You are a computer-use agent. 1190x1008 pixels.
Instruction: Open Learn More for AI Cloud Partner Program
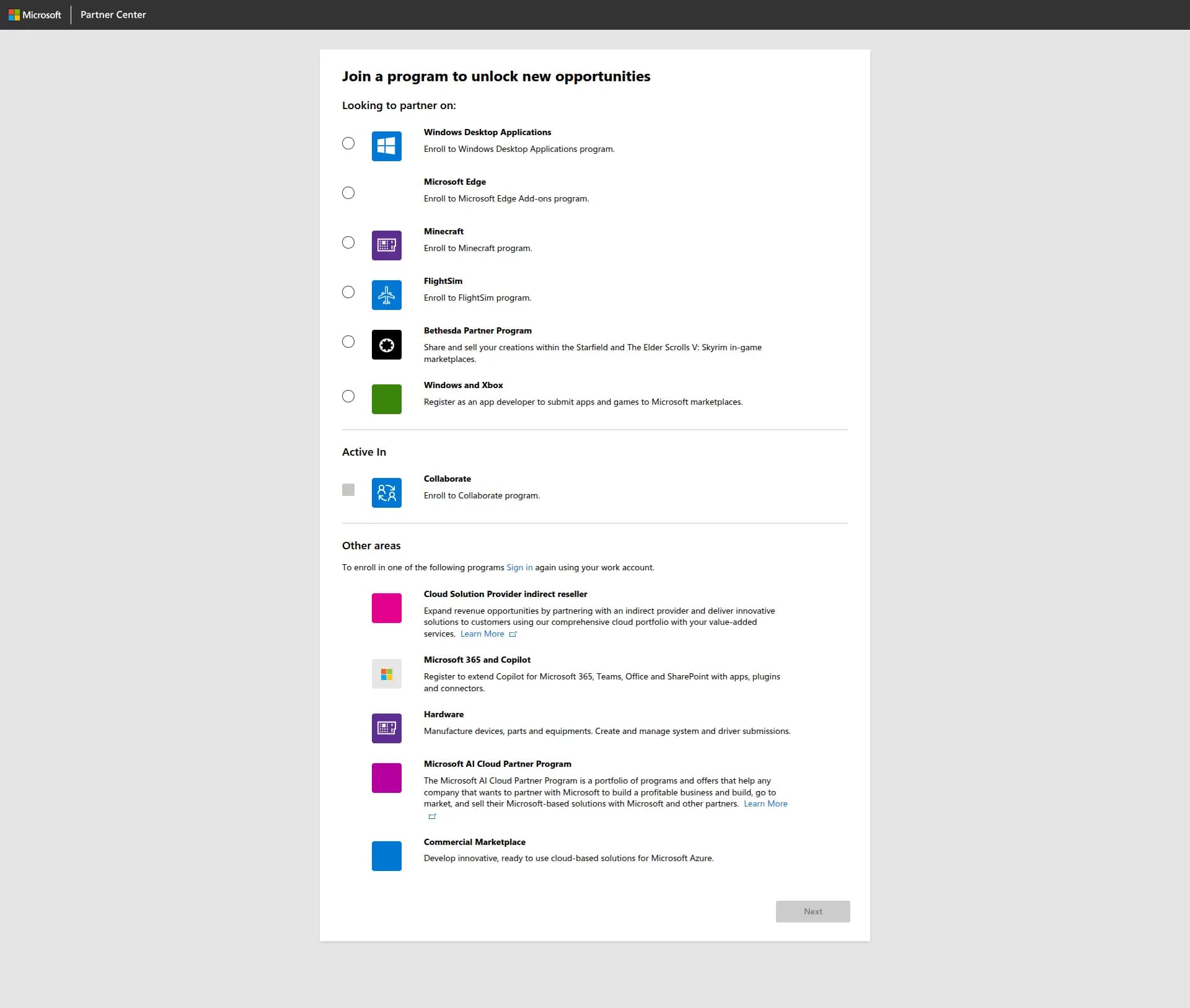click(x=765, y=803)
